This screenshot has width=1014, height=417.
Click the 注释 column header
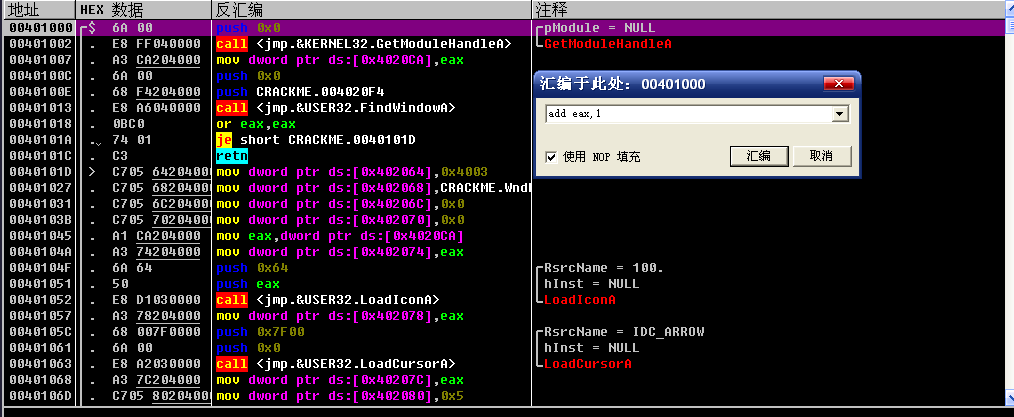(768, 9)
